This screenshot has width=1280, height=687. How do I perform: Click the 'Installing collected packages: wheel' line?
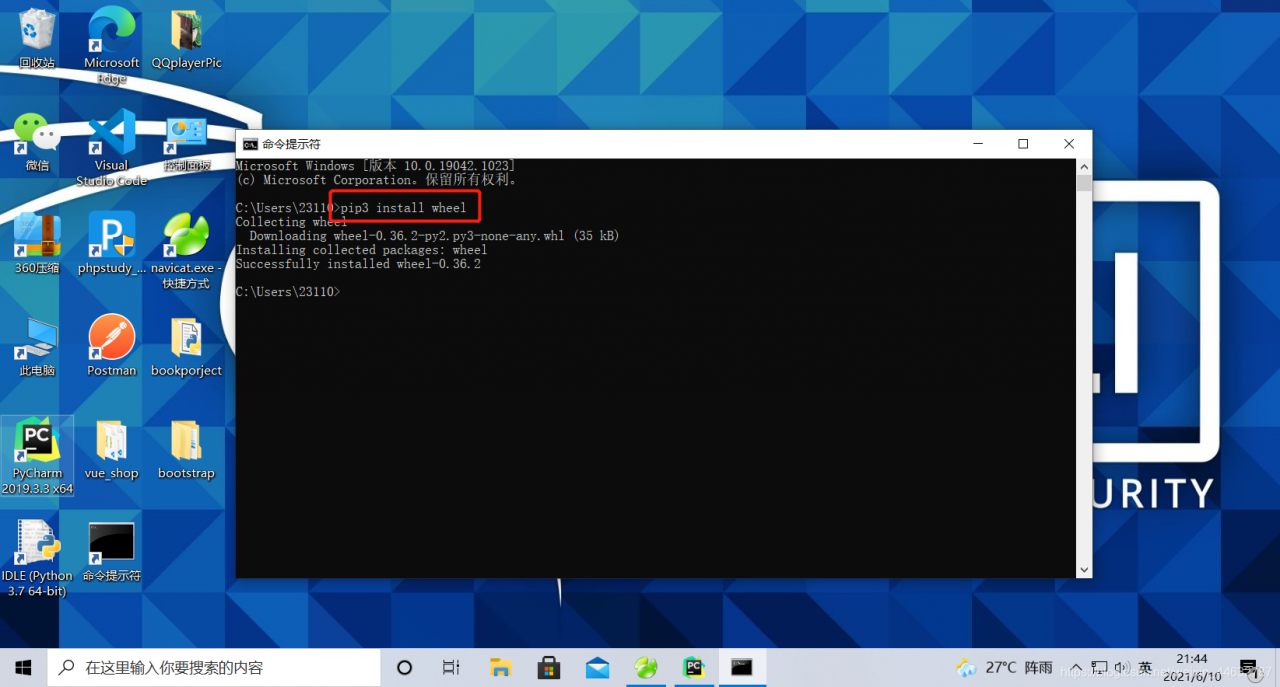pyautogui.click(x=361, y=250)
